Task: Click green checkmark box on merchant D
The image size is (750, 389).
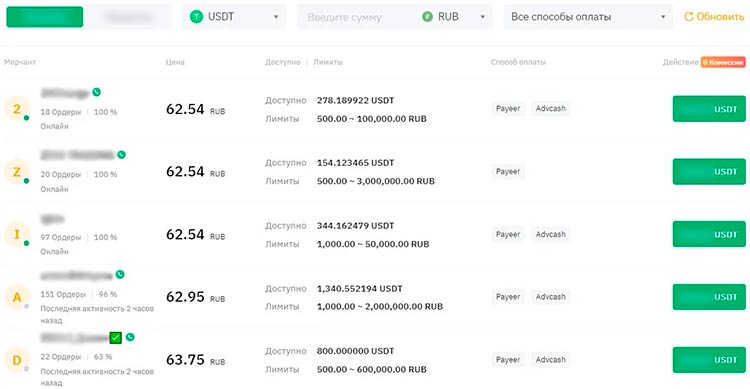Action: tap(115, 338)
